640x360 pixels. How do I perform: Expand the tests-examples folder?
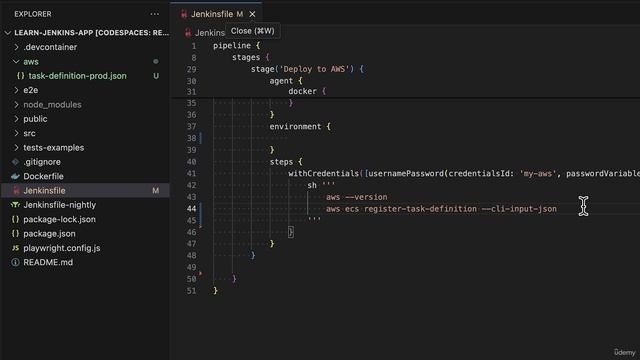16,147
